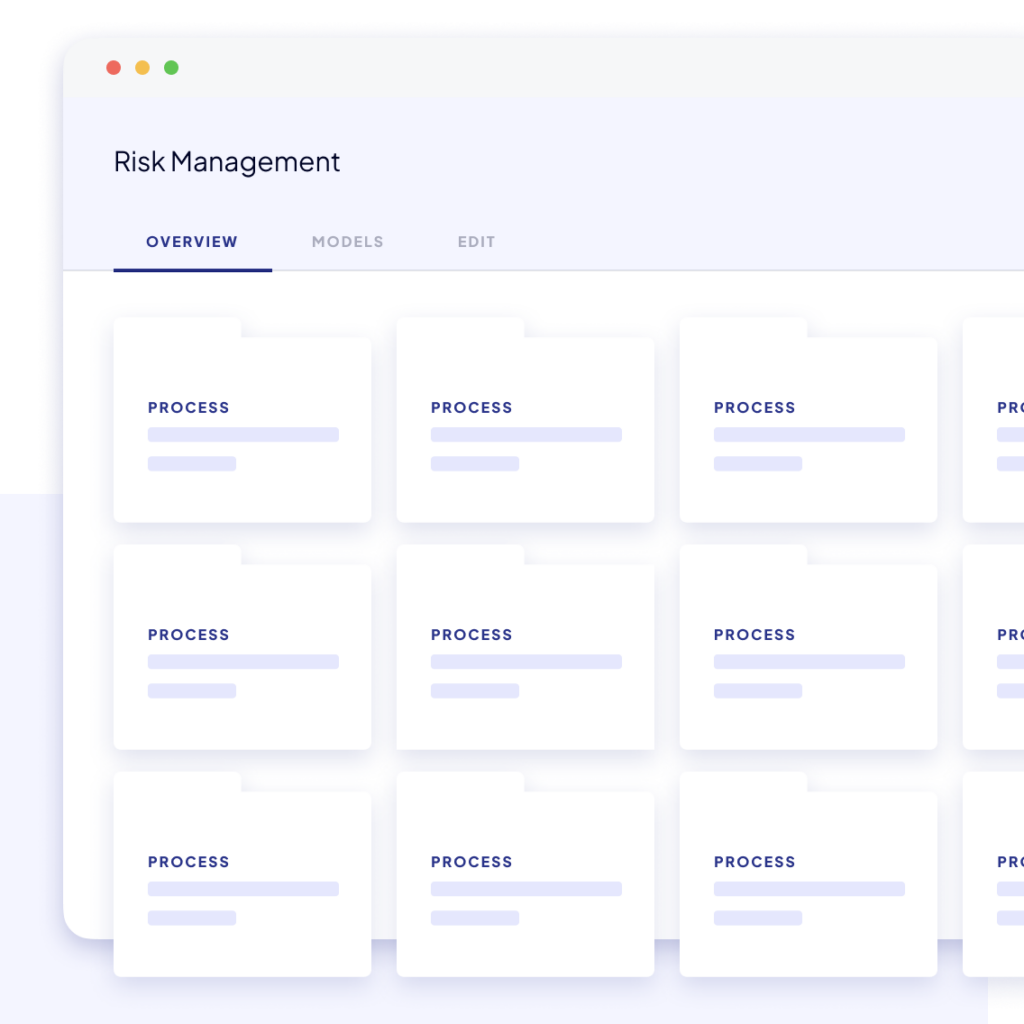The image size is (1024, 1024).
Task: Minimize window with the yellow button
Action: (x=142, y=68)
